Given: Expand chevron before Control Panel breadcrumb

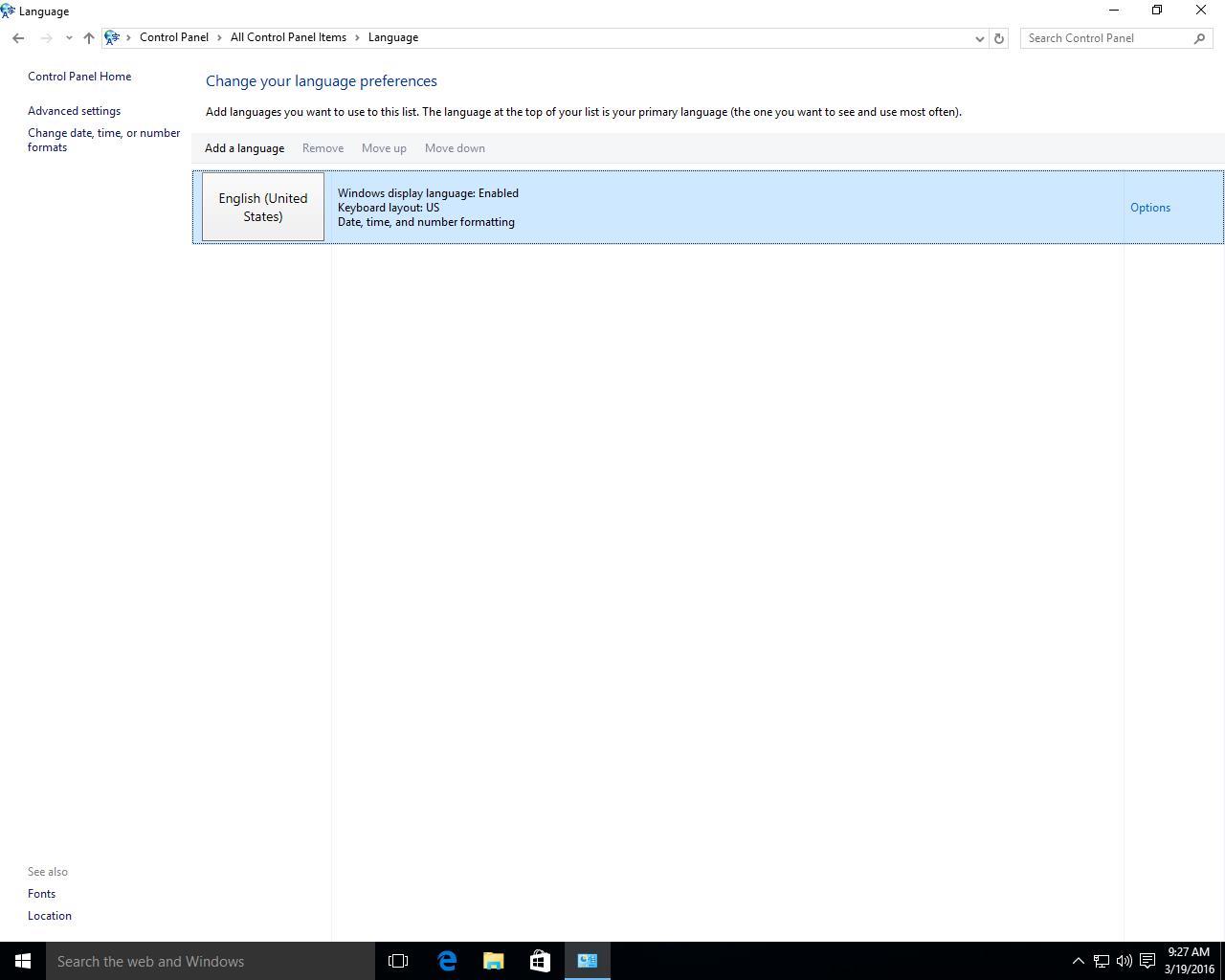Looking at the screenshot, I should [x=129, y=37].
